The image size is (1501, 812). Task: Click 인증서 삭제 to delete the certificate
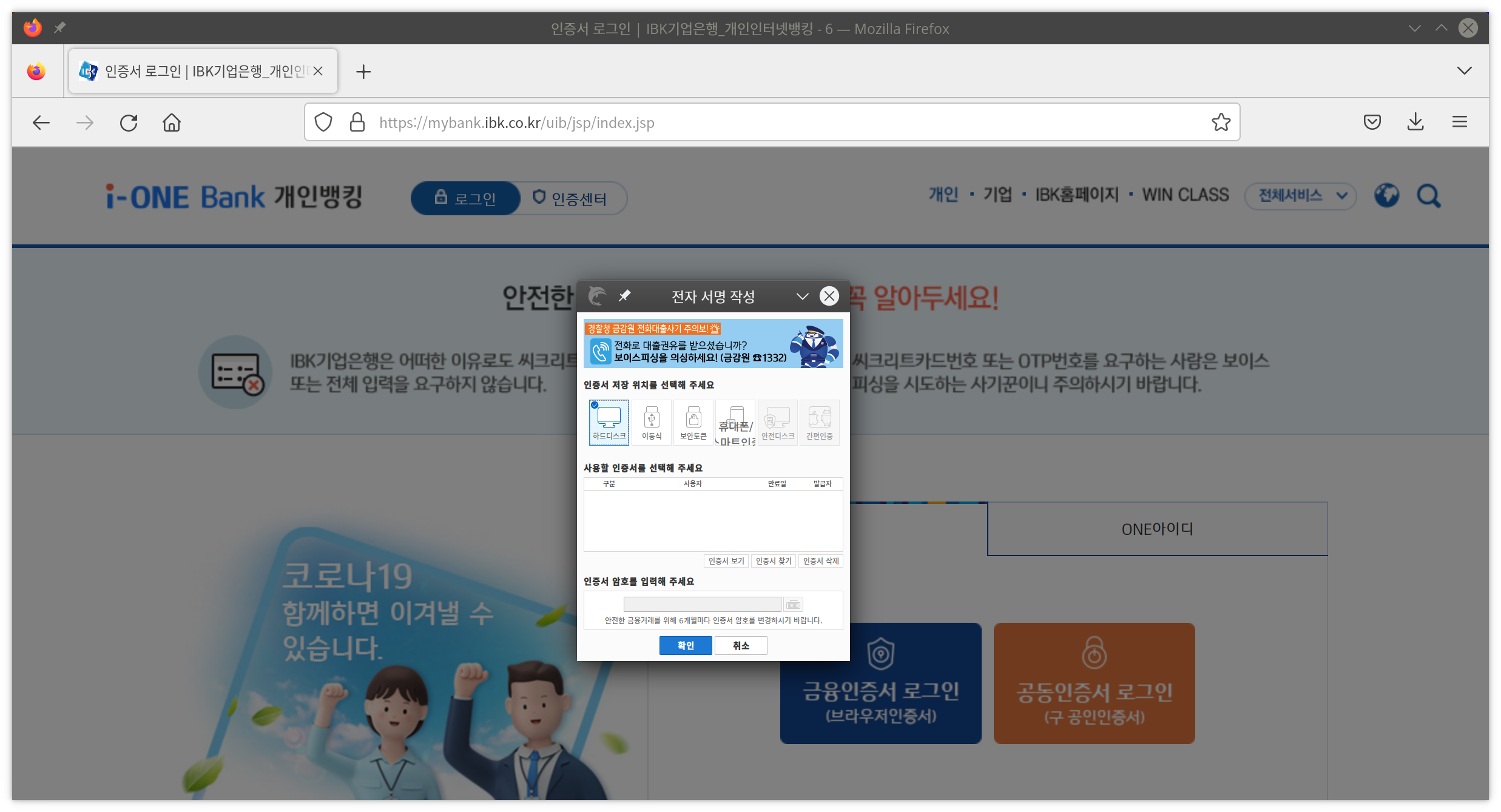pos(821,561)
